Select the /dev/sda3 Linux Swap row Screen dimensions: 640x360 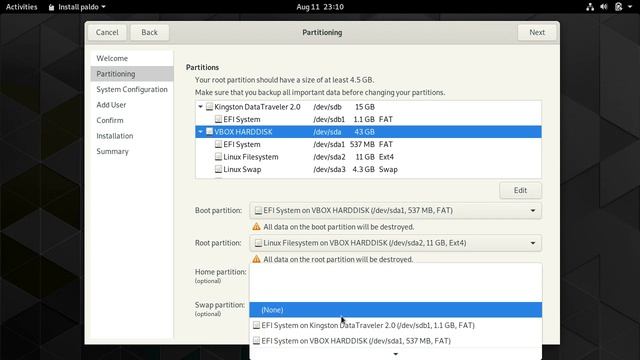pyautogui.click(x=368, y=169)
